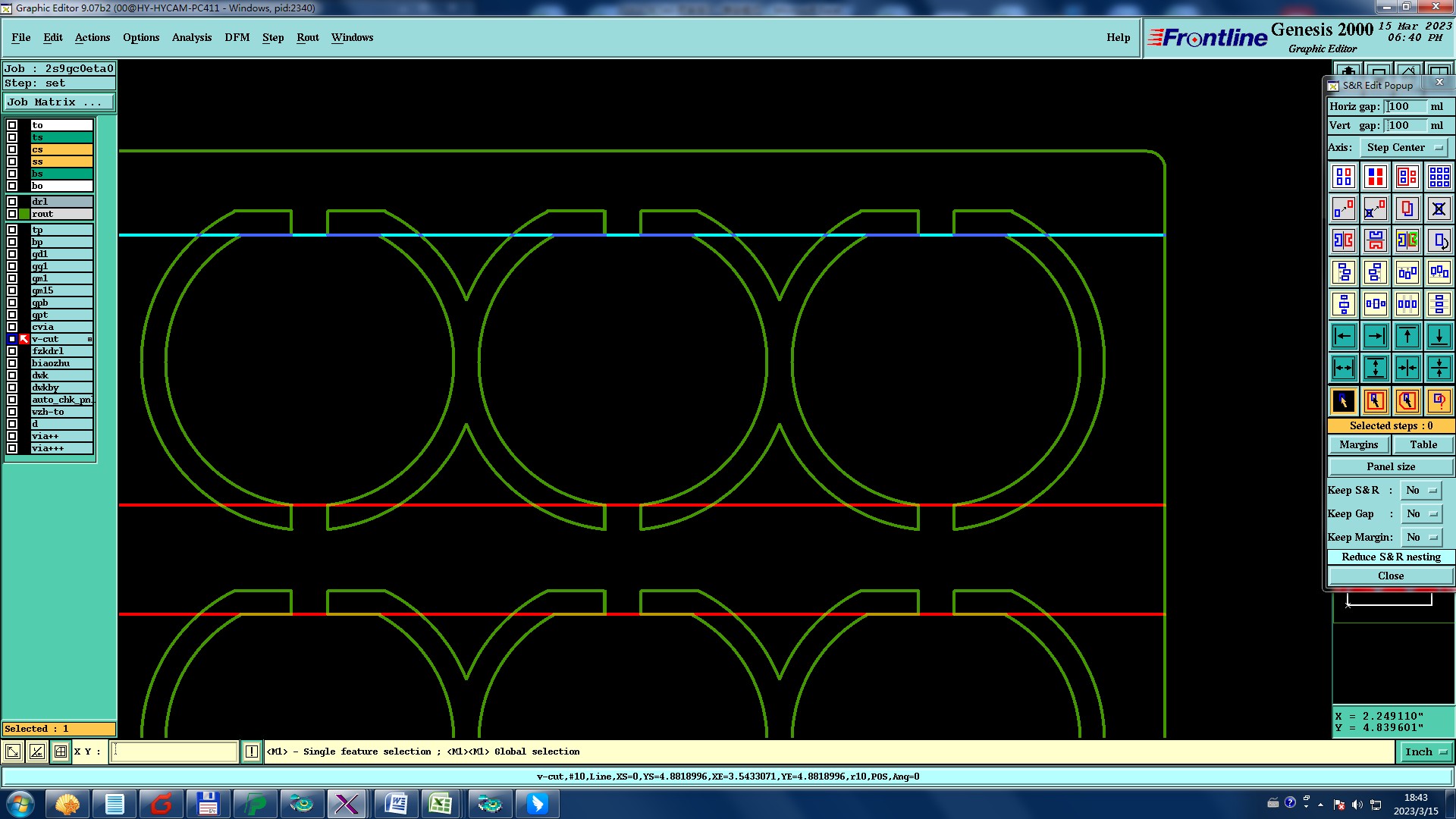Viewport: 1456px width, 819px height.
Task: Click the Margins button
Action: pos(1359,445)
